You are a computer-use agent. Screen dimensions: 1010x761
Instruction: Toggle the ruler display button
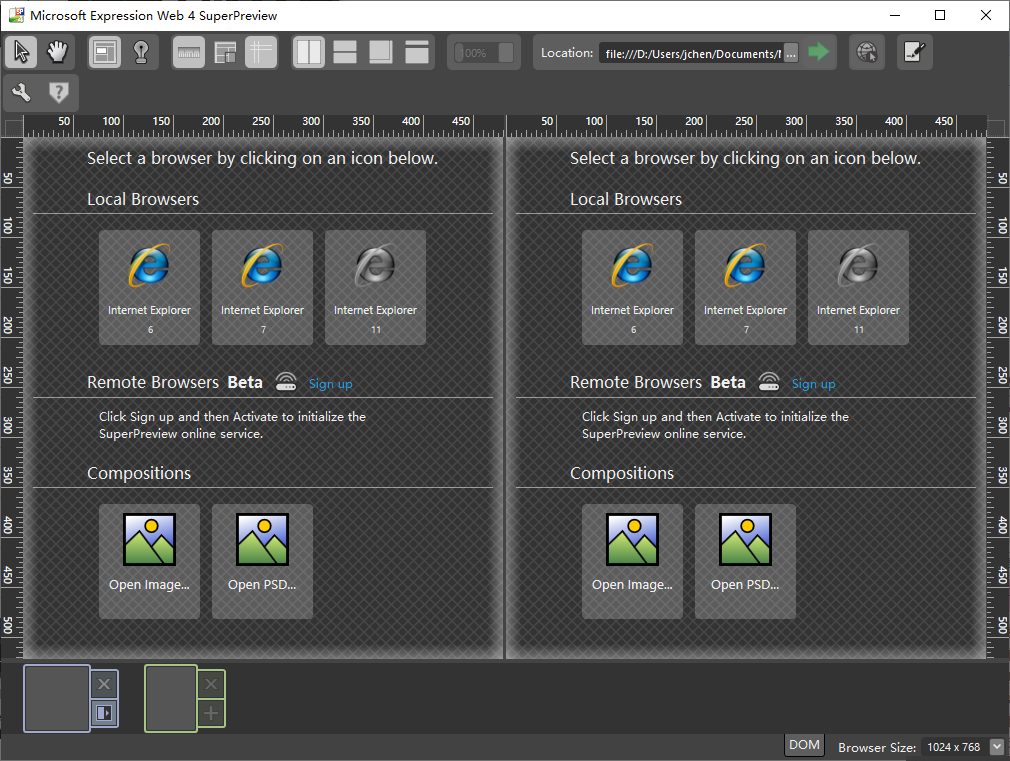pyautogui.click(x=189, y=52)
